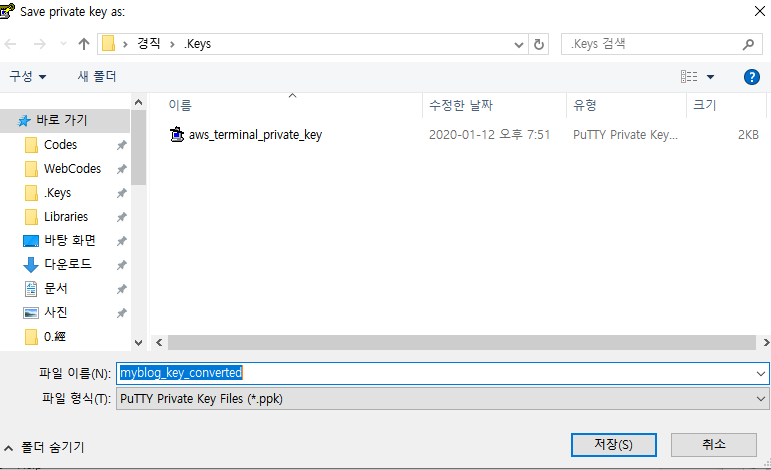
Task: Click the PuTTY key file icon
Action: [177, 134]
